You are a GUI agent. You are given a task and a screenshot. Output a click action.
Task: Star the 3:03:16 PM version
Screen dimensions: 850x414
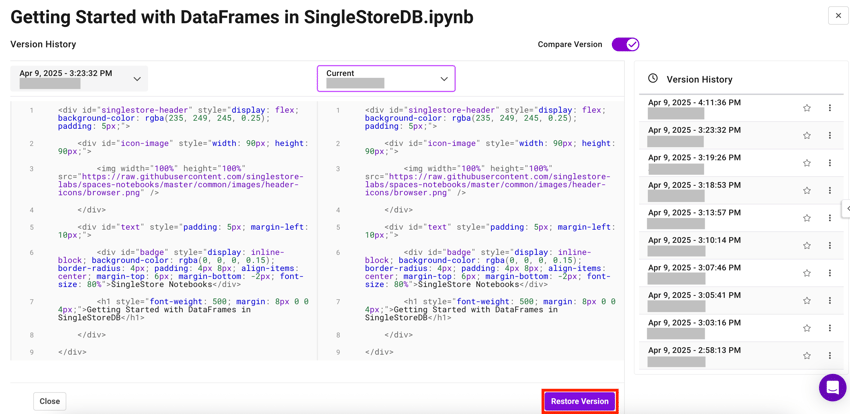(x=807, y=328)
